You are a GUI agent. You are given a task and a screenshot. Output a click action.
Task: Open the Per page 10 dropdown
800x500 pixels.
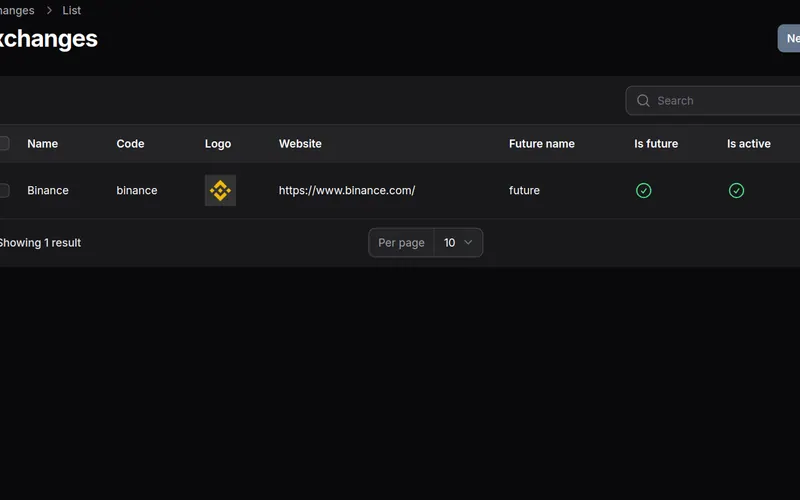[458, 243]
